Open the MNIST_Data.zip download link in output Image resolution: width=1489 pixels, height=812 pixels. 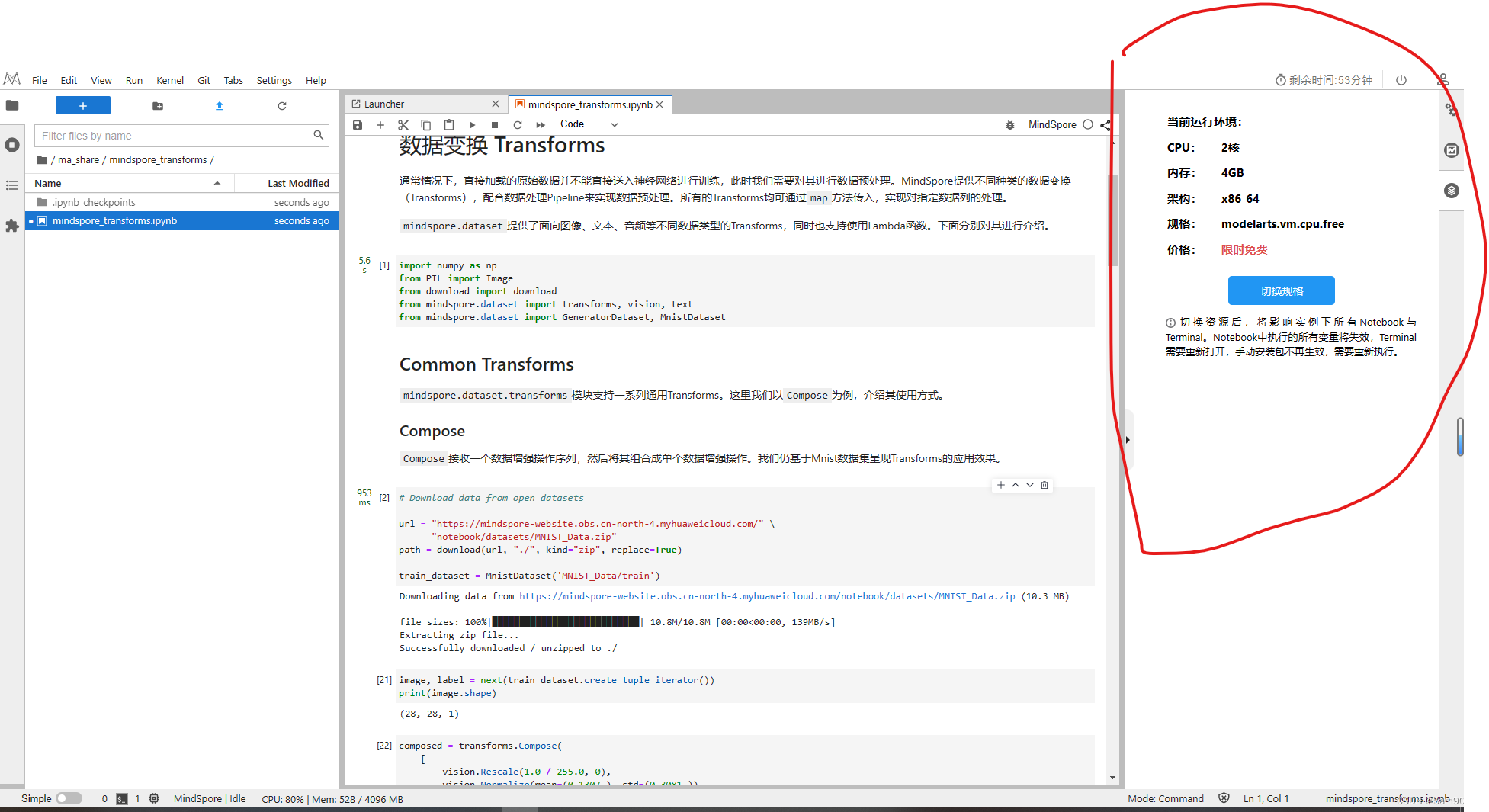click(767, 596)
